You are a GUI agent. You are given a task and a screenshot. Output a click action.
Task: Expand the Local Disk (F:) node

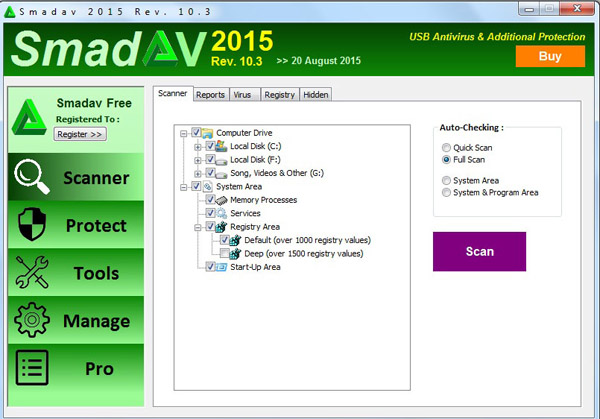198,160
